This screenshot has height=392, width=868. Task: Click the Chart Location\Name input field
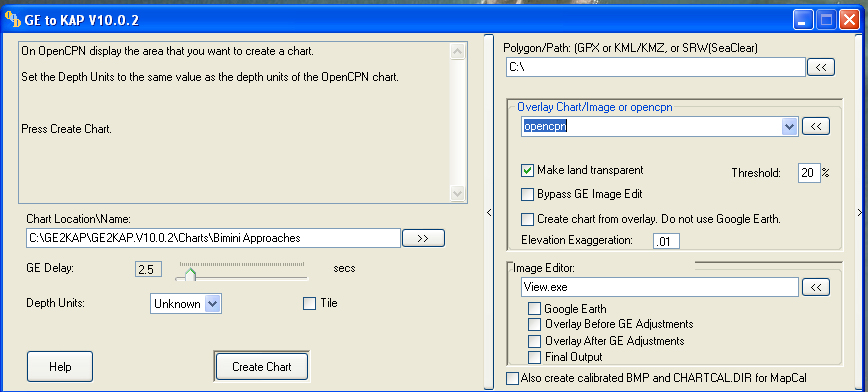213,238
